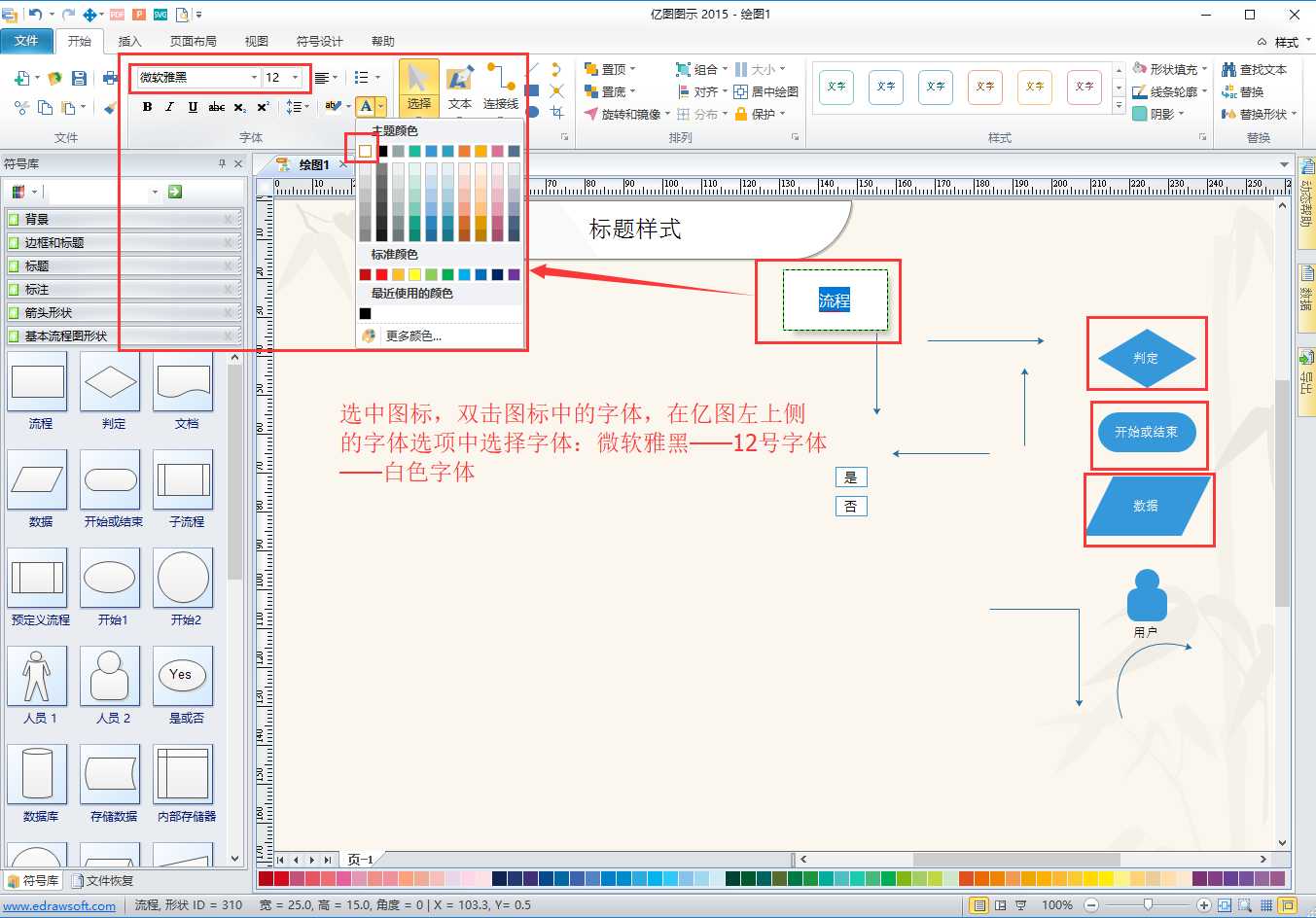Select the 文本 text tool
1316x918 pixels.
click(x=460, y=87)
